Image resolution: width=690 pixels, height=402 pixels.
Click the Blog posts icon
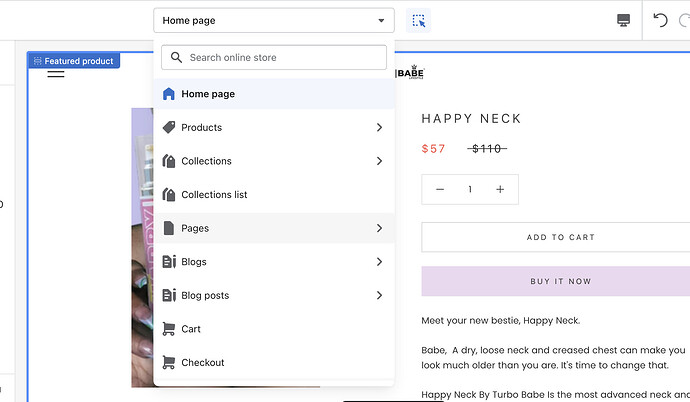pyautogui.click(x=168, y=296)
